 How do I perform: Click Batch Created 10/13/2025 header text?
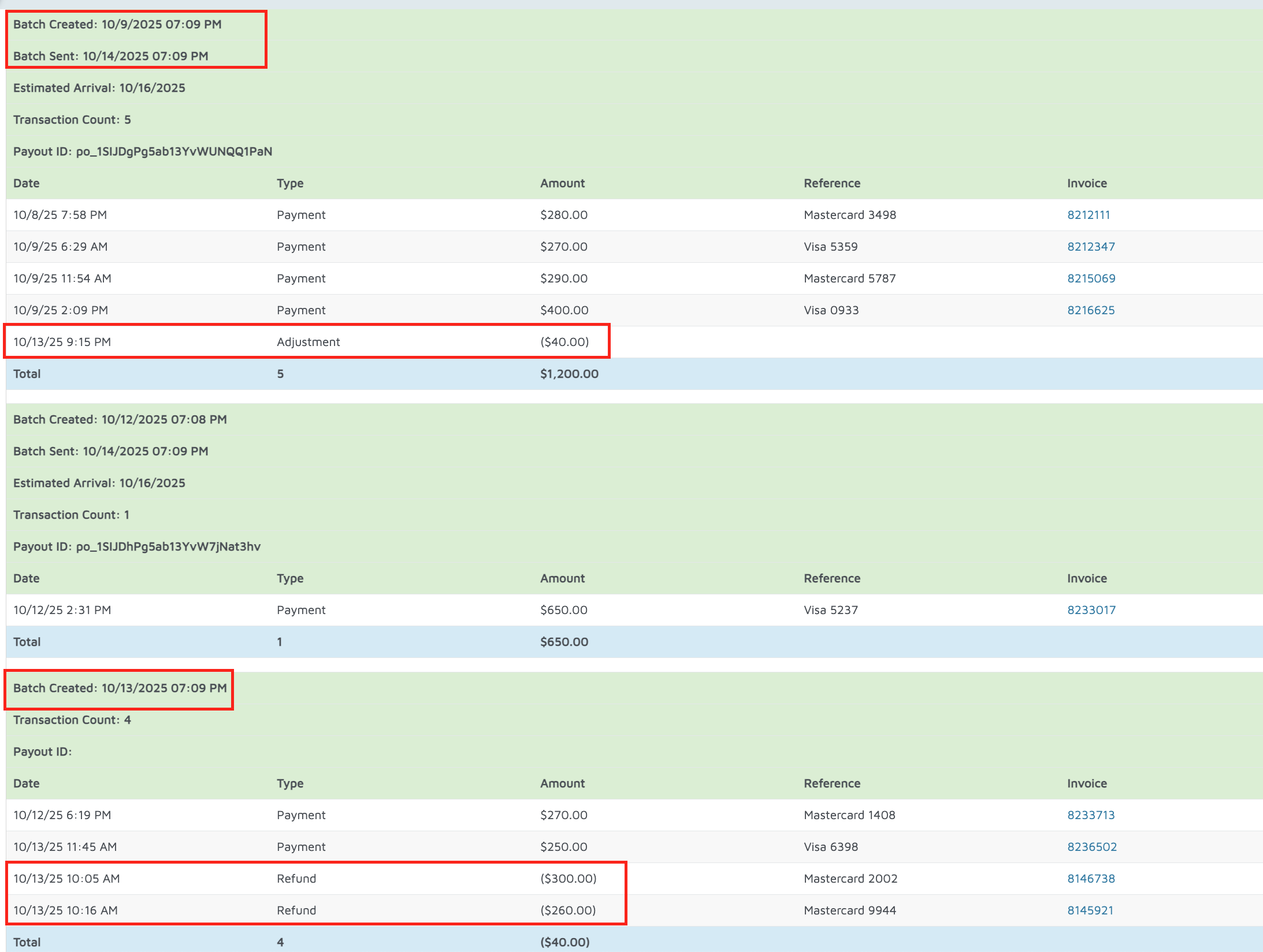120,688
